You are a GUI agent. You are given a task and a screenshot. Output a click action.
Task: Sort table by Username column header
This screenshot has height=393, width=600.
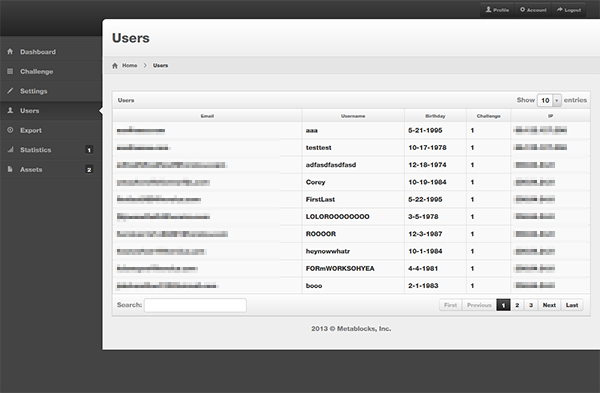(x=353, y=116)
